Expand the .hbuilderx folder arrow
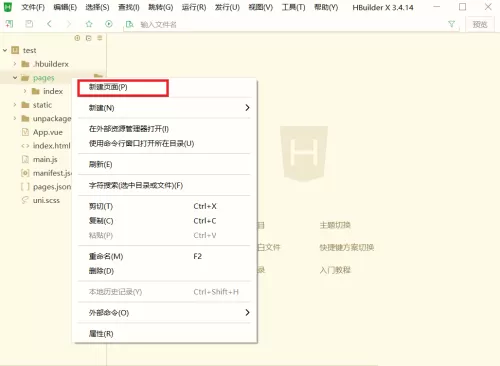The height and width of the screenshot is (366, 500). 15,64
